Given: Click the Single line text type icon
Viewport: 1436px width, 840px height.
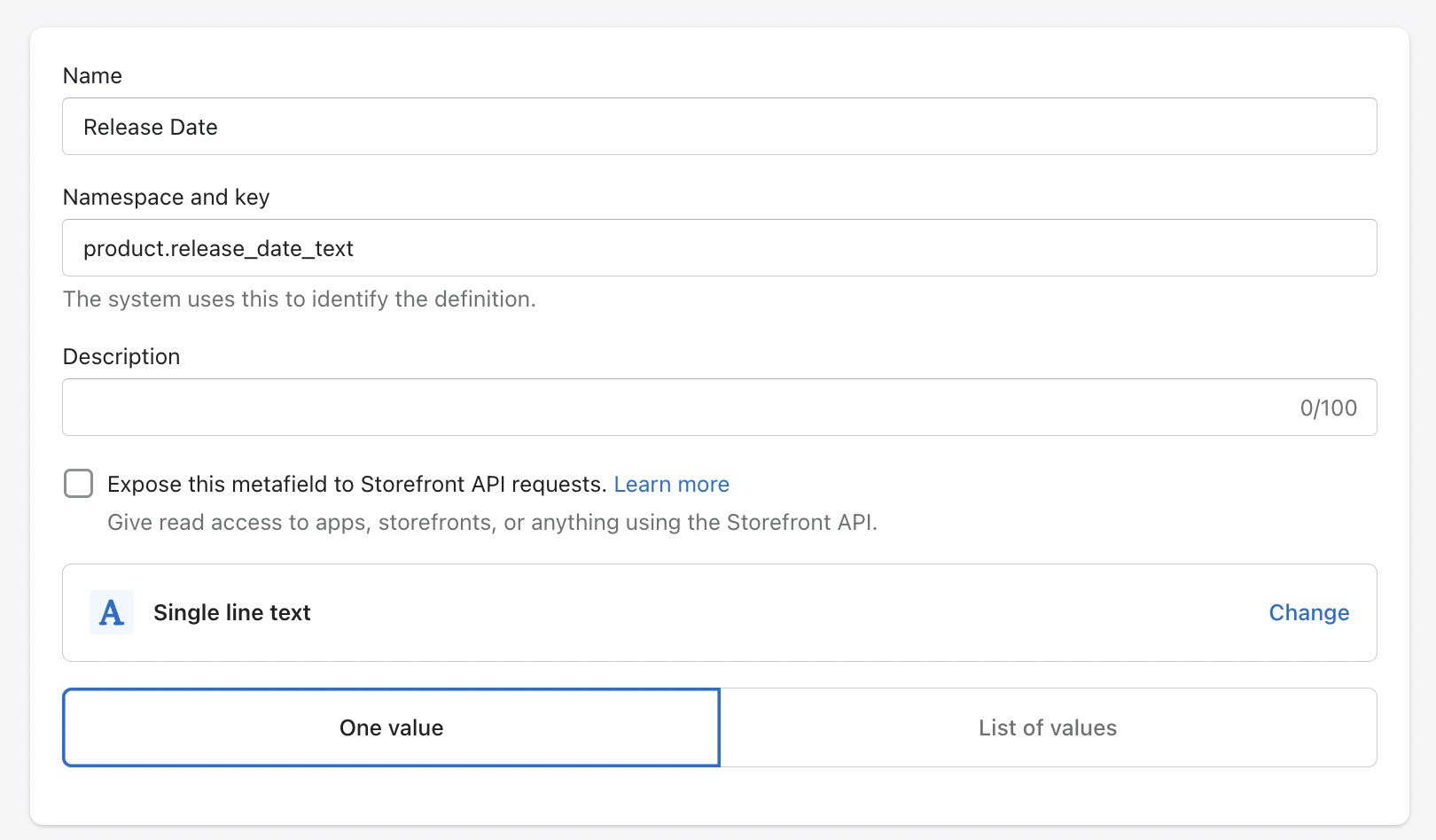Looking at the screenshot, I should (112, 612).
